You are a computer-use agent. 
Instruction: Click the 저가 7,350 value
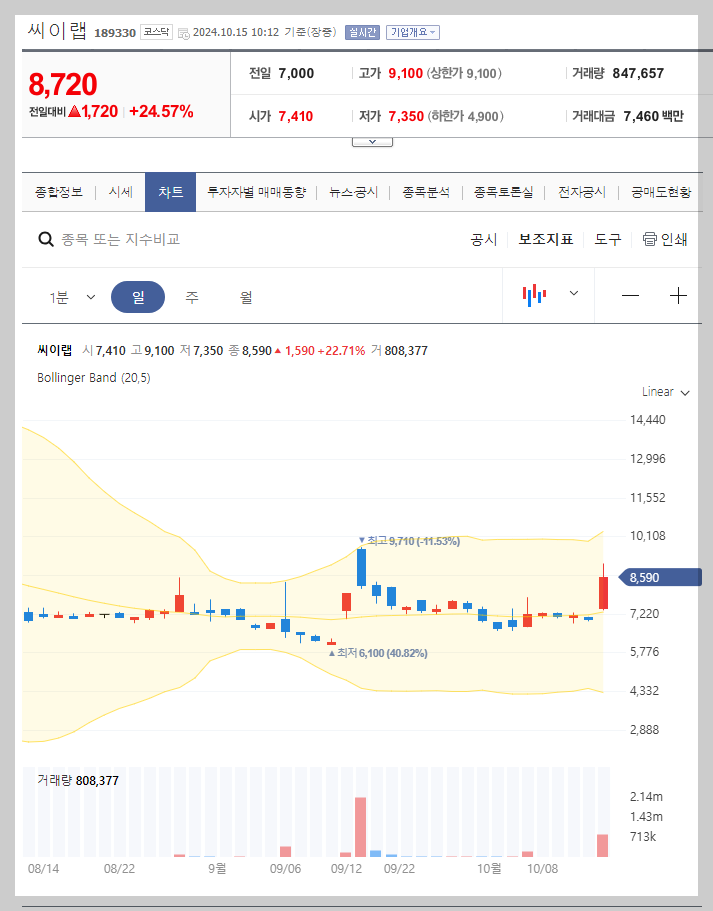coord(406,116)
